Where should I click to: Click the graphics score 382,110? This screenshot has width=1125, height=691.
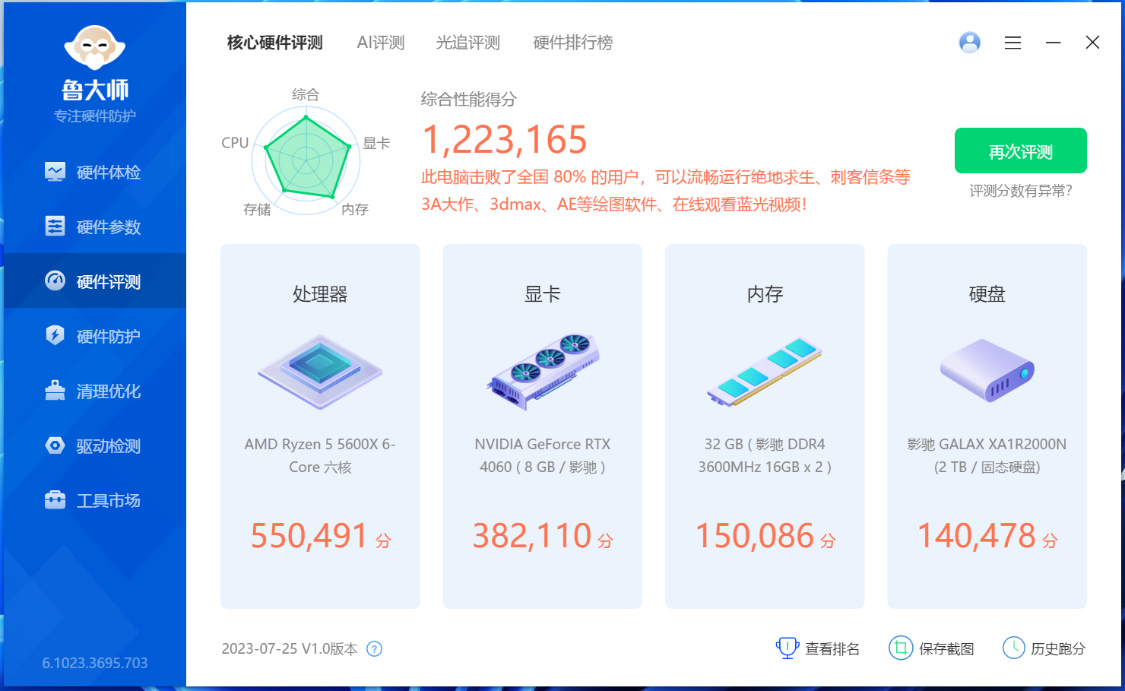point(532,536)
